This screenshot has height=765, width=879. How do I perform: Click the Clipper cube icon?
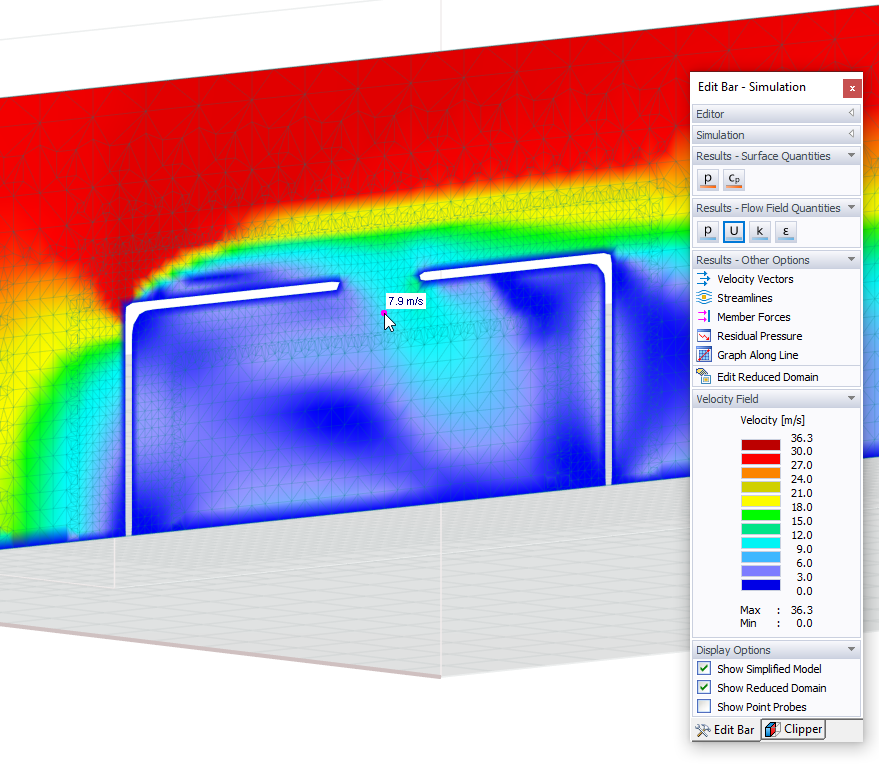(x=772, y=729)
